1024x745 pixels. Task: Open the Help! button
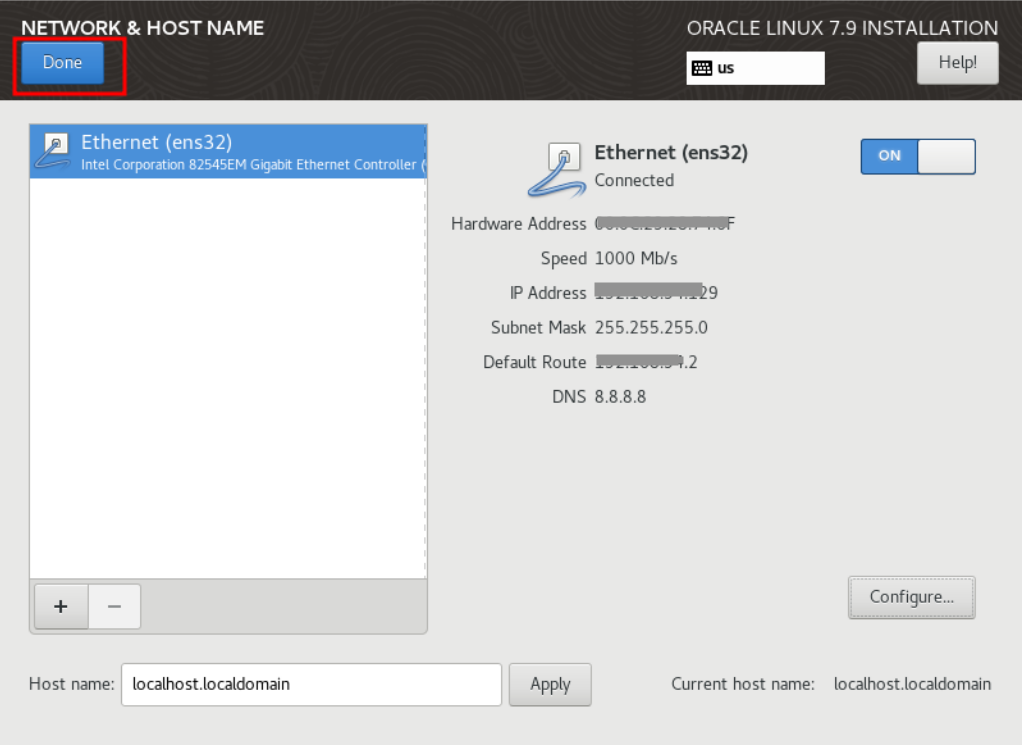(957, 63)
